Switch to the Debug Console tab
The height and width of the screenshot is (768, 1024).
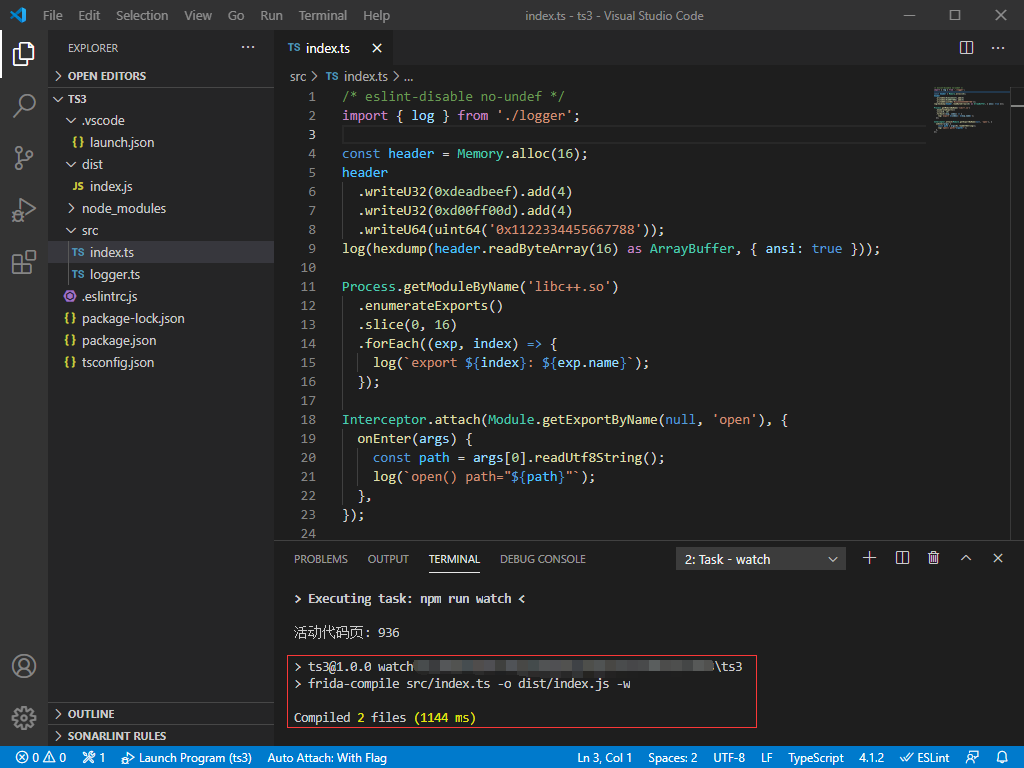(542, 559)
